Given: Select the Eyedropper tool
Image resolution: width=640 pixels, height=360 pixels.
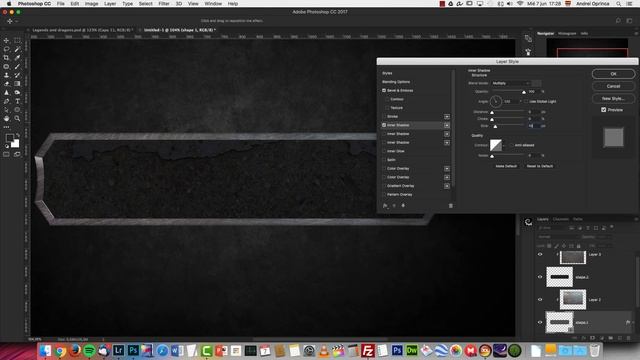Looking at the screenshot, I should (17, 58).
